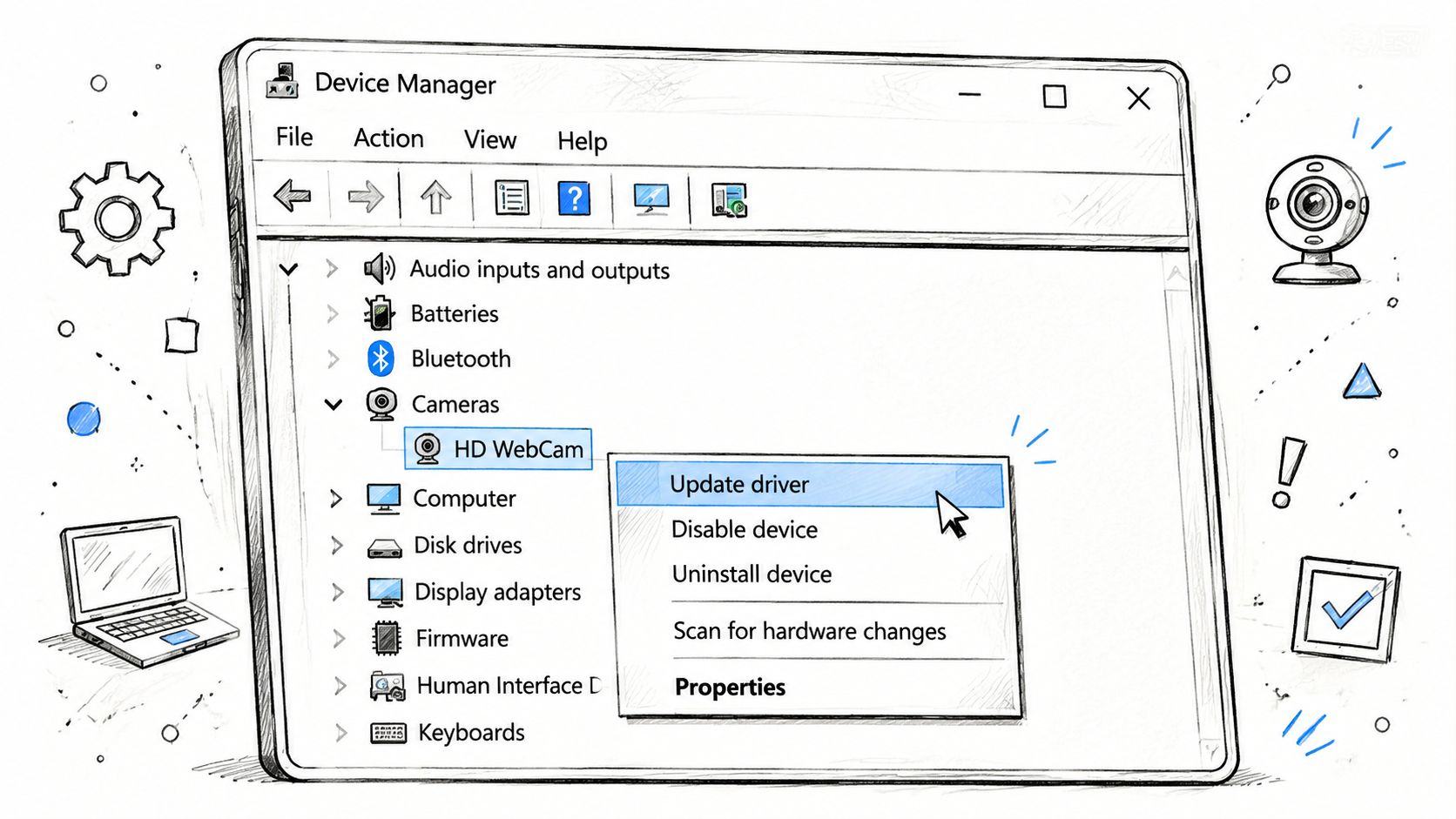Click the Firmware chip icon
Image resolution: width=1456 pixels, height=819 pixels.
(x=387, y=638)
